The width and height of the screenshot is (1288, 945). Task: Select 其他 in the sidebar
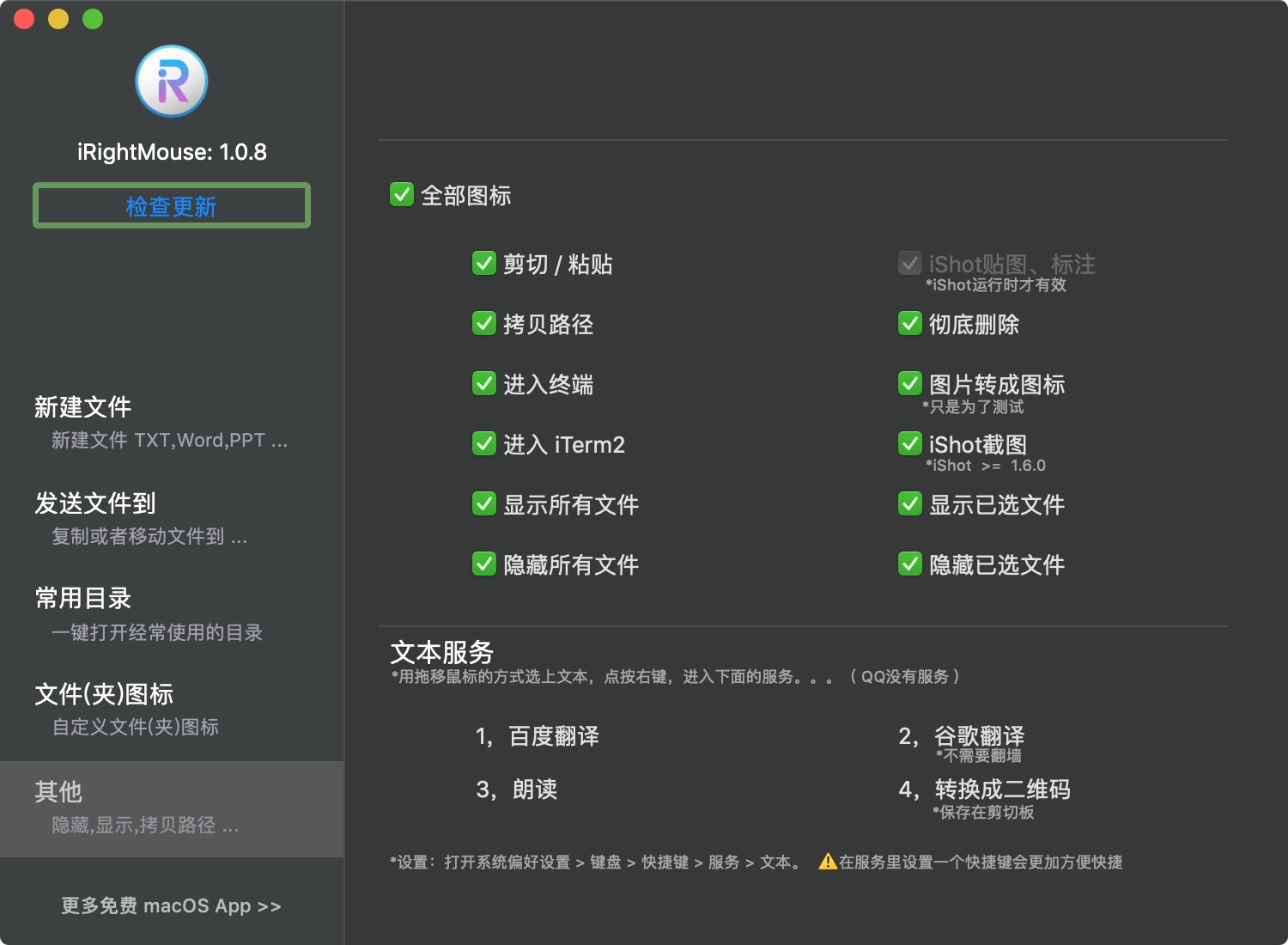click(x=172, y=808)
